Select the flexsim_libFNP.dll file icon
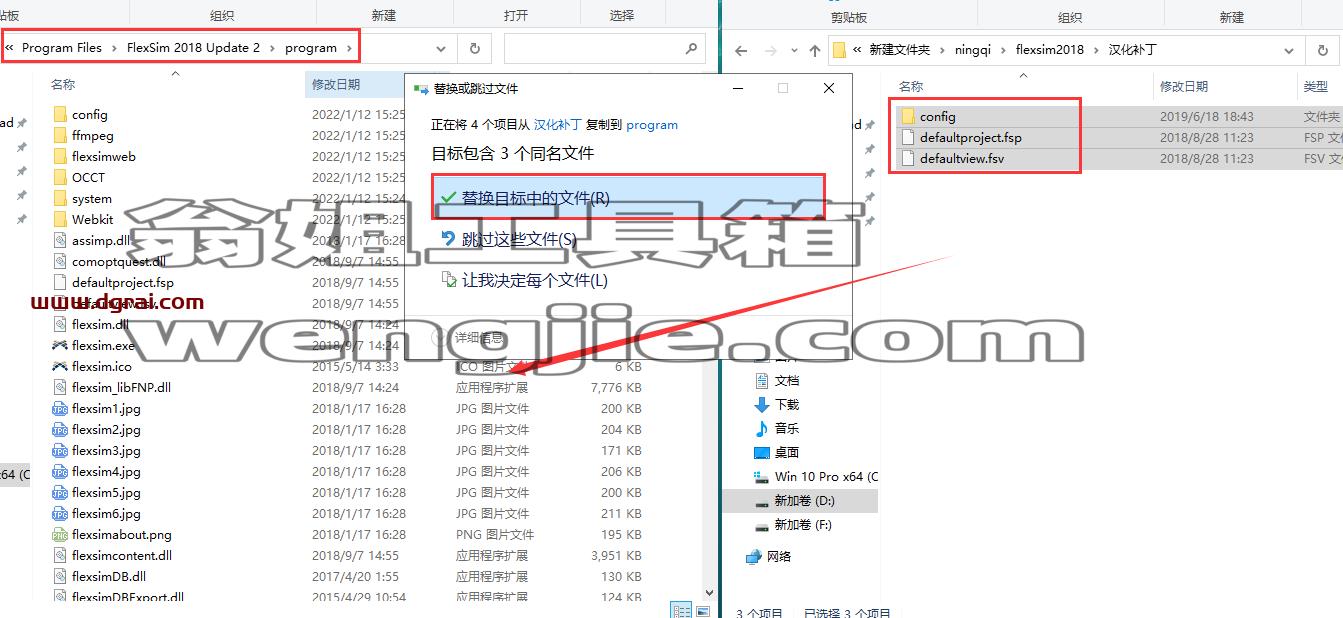Viewport: 1343px width, 618px height. 59,387
